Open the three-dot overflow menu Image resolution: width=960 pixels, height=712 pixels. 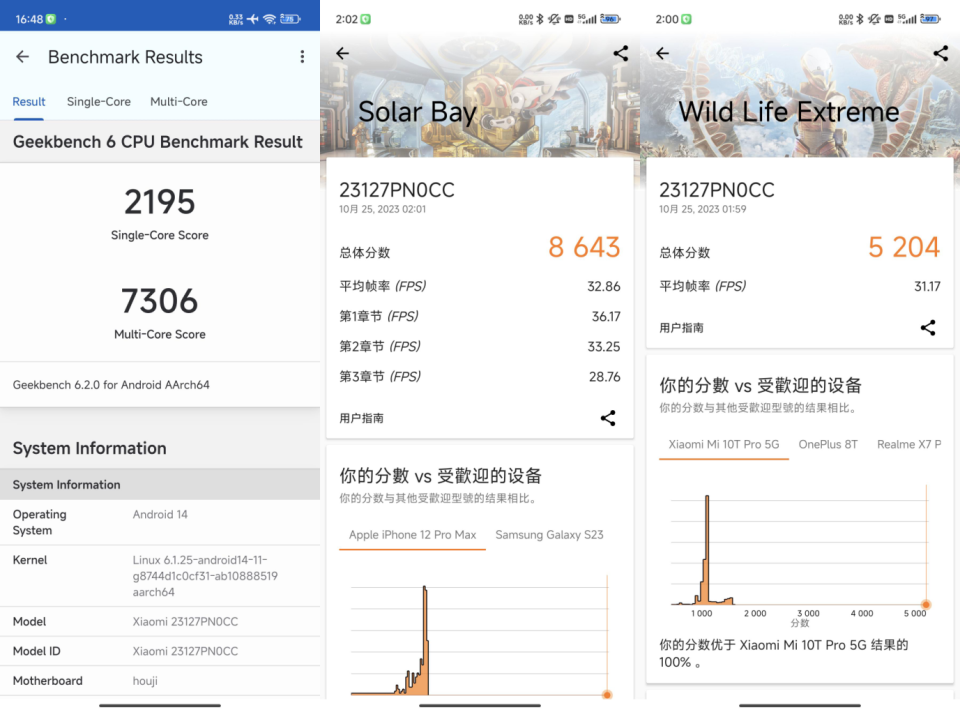coord(302,57)
